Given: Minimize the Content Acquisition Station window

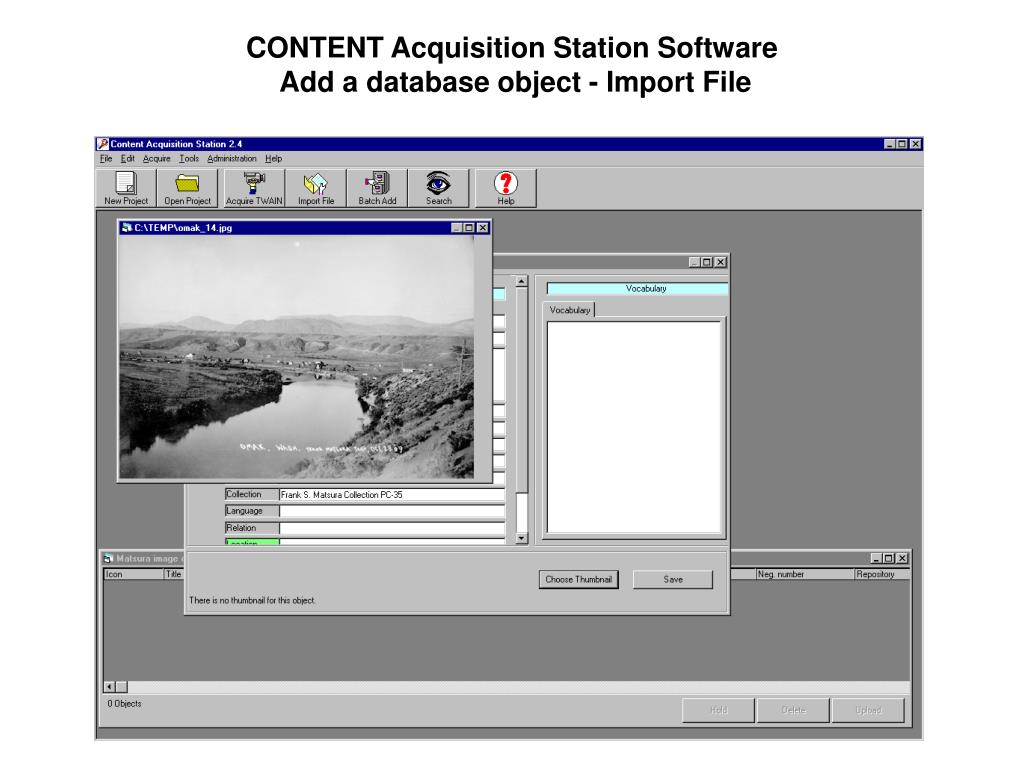Looking at the screenshot, I should pyautogui.click(x=890, y=144).
